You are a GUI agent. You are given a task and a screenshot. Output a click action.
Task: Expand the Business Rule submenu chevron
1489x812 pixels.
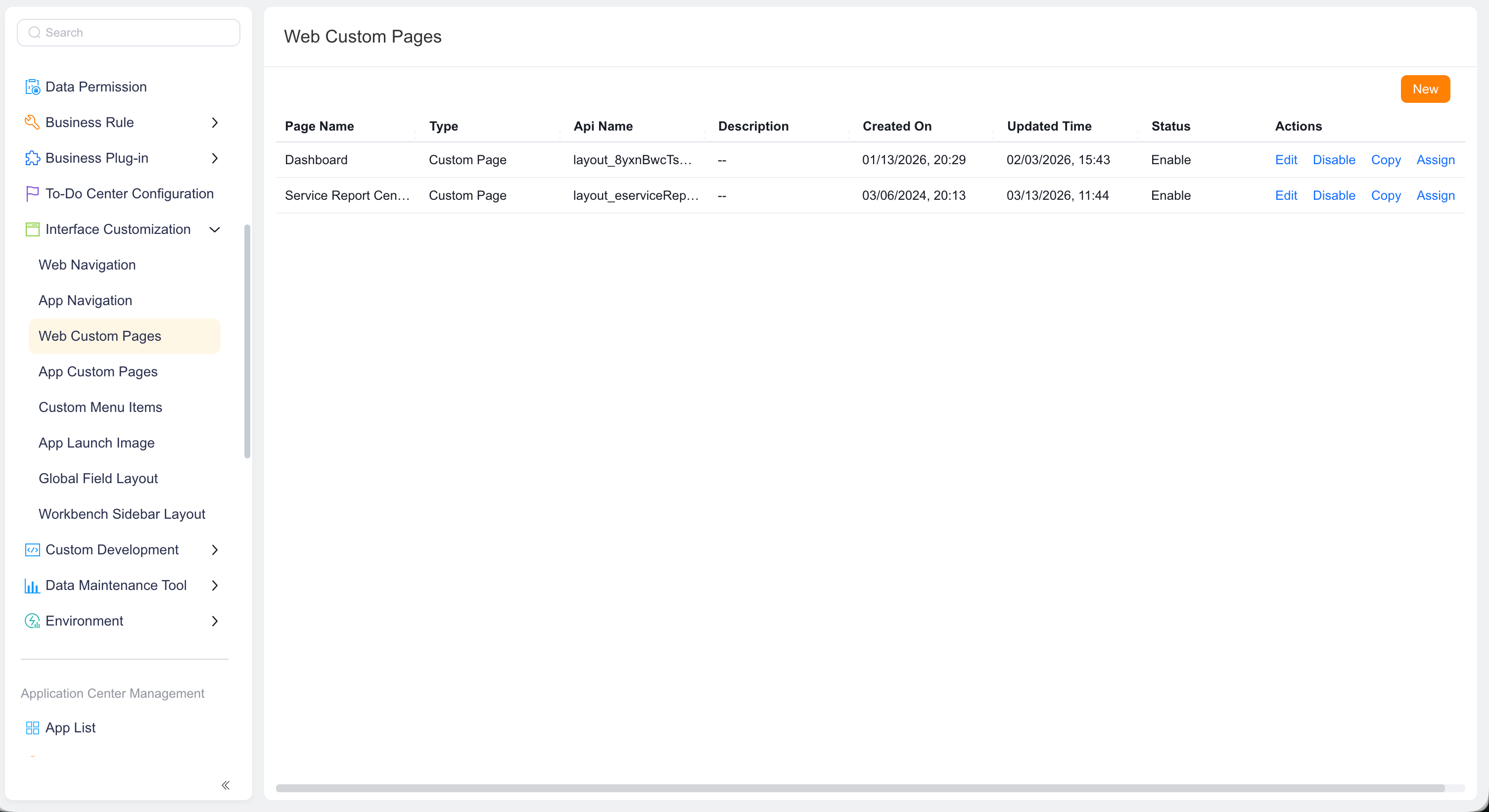click(215, 123)
